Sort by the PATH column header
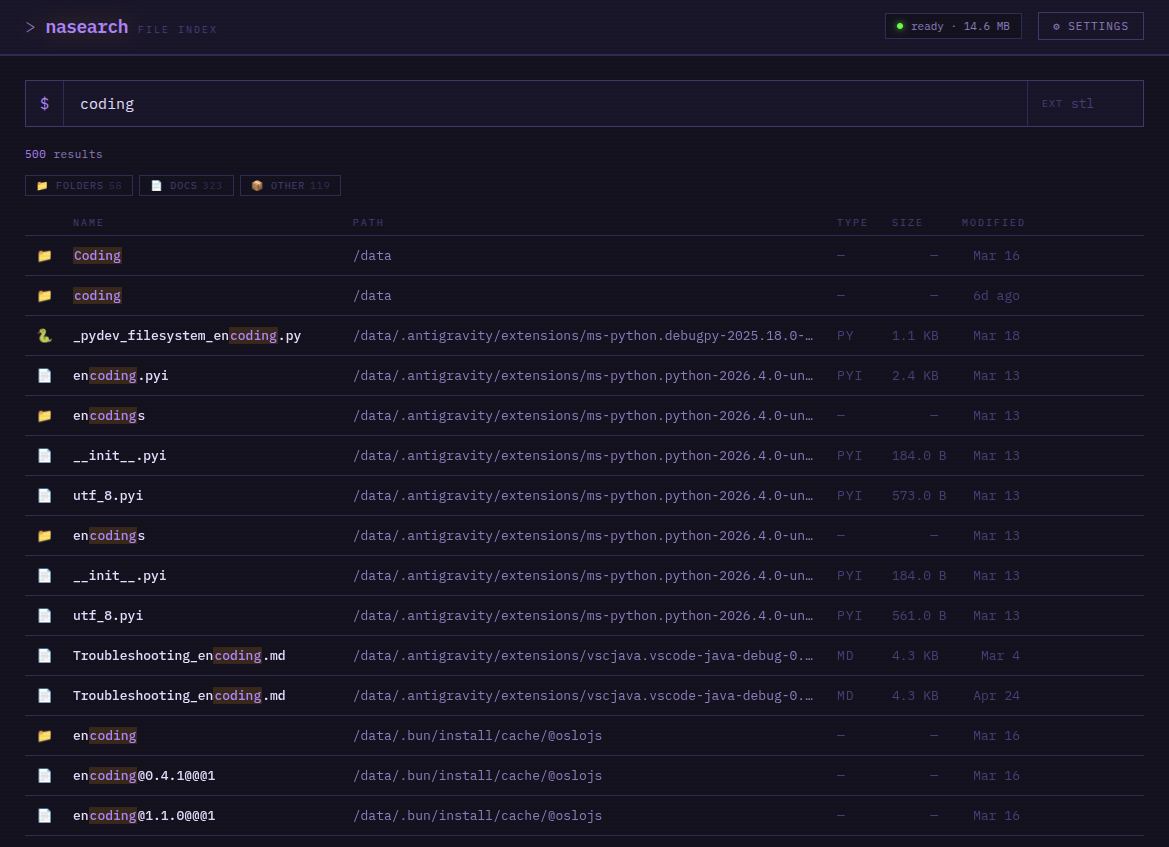Image resolution: width=1169 pixels, height=847 pixels. [x=368, y=223]
